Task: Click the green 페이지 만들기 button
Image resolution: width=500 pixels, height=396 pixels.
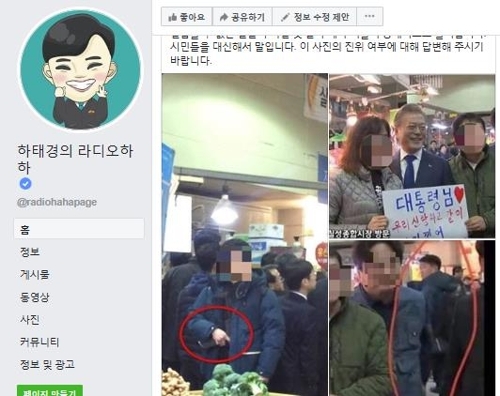Action: [50, 391]
